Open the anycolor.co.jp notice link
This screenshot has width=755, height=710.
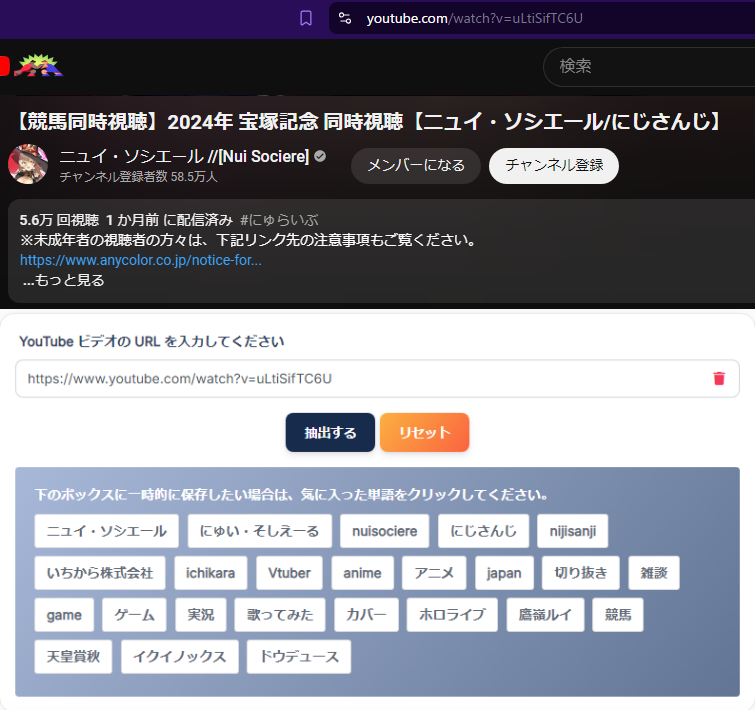pos(141,260)
